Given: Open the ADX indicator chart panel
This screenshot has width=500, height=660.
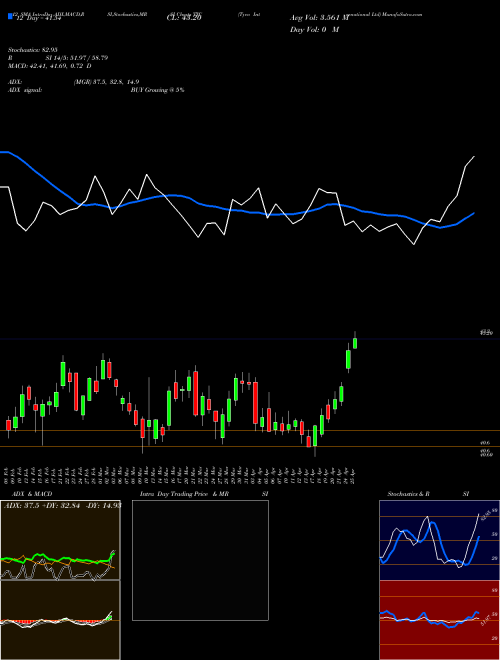Looking at the screenshot, I should pos(60,540).
